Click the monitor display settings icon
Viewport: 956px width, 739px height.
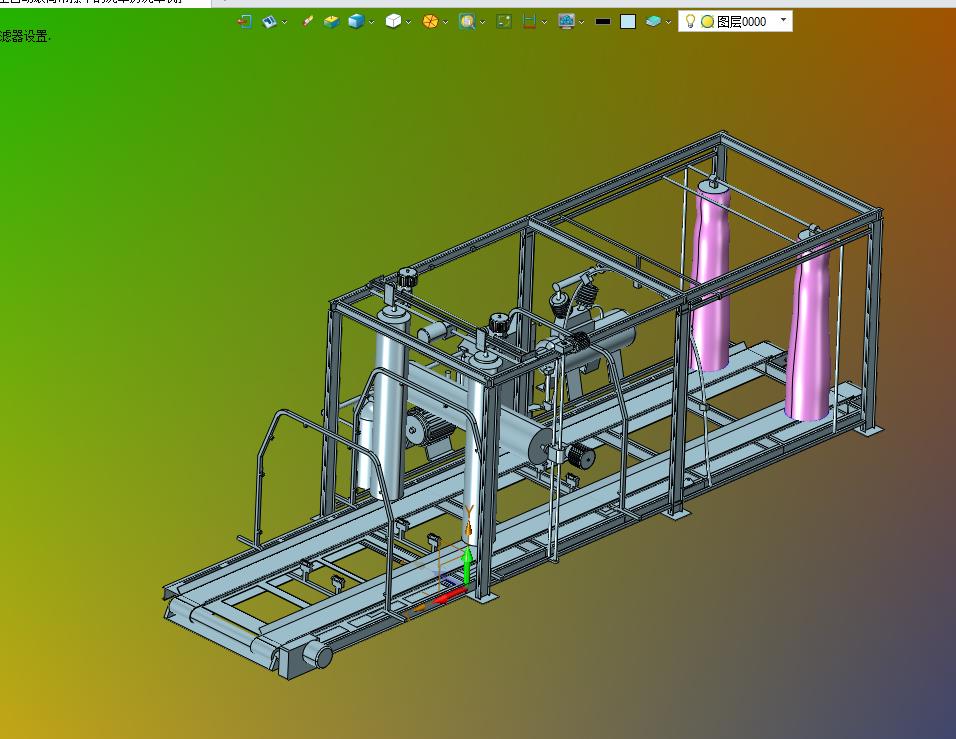point(566,21)
